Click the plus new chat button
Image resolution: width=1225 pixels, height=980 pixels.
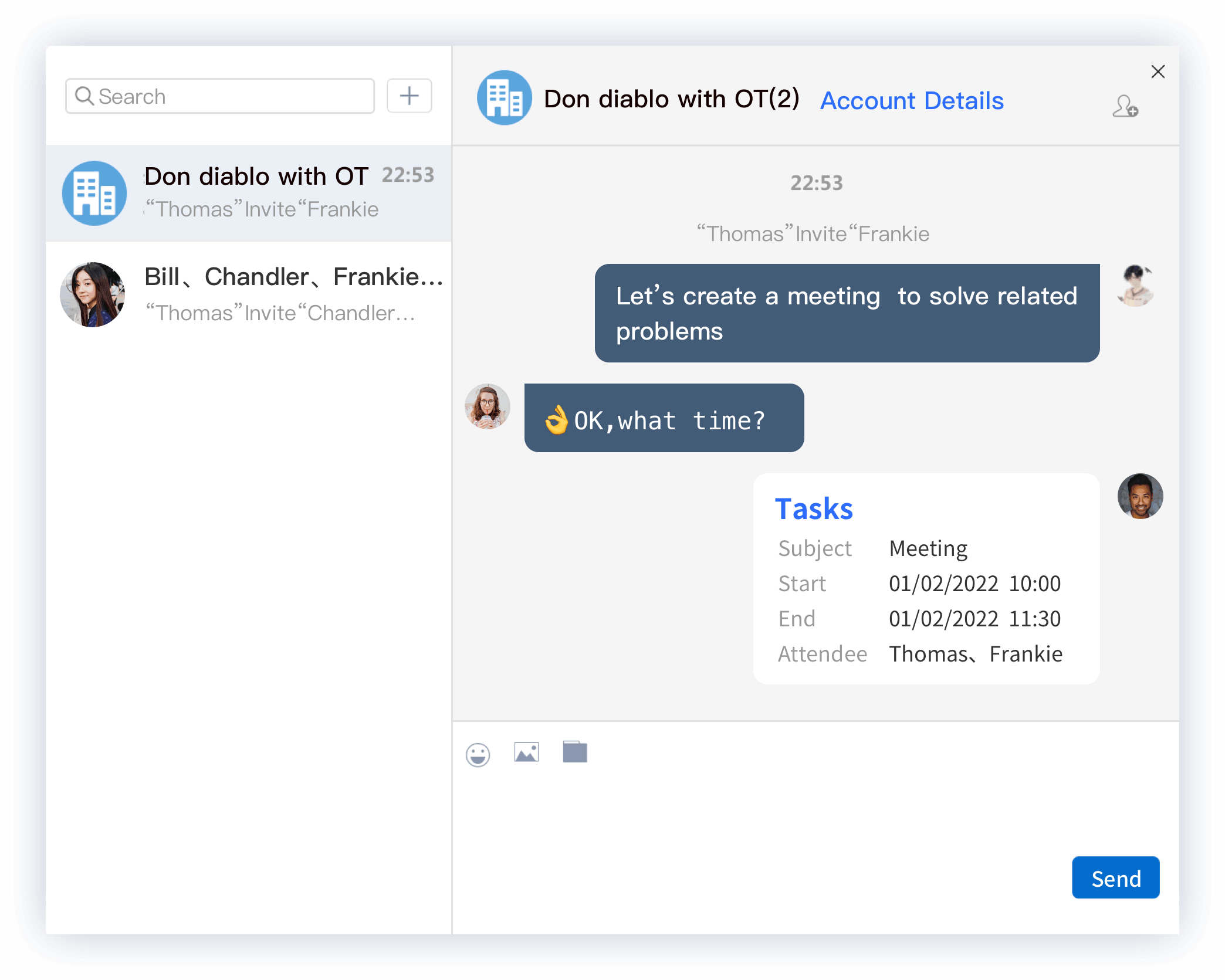click(x=409, y=96)
